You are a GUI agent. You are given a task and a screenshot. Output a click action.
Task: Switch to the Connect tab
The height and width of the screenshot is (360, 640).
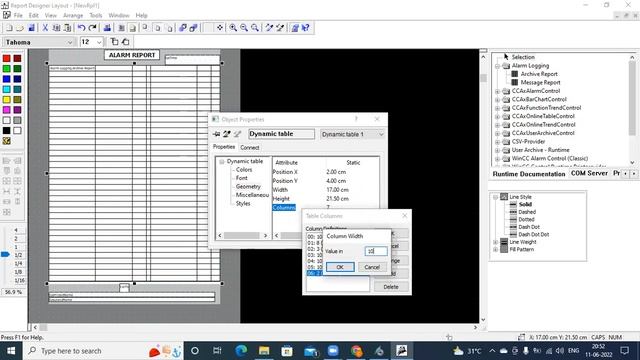(x=249, y=147)
